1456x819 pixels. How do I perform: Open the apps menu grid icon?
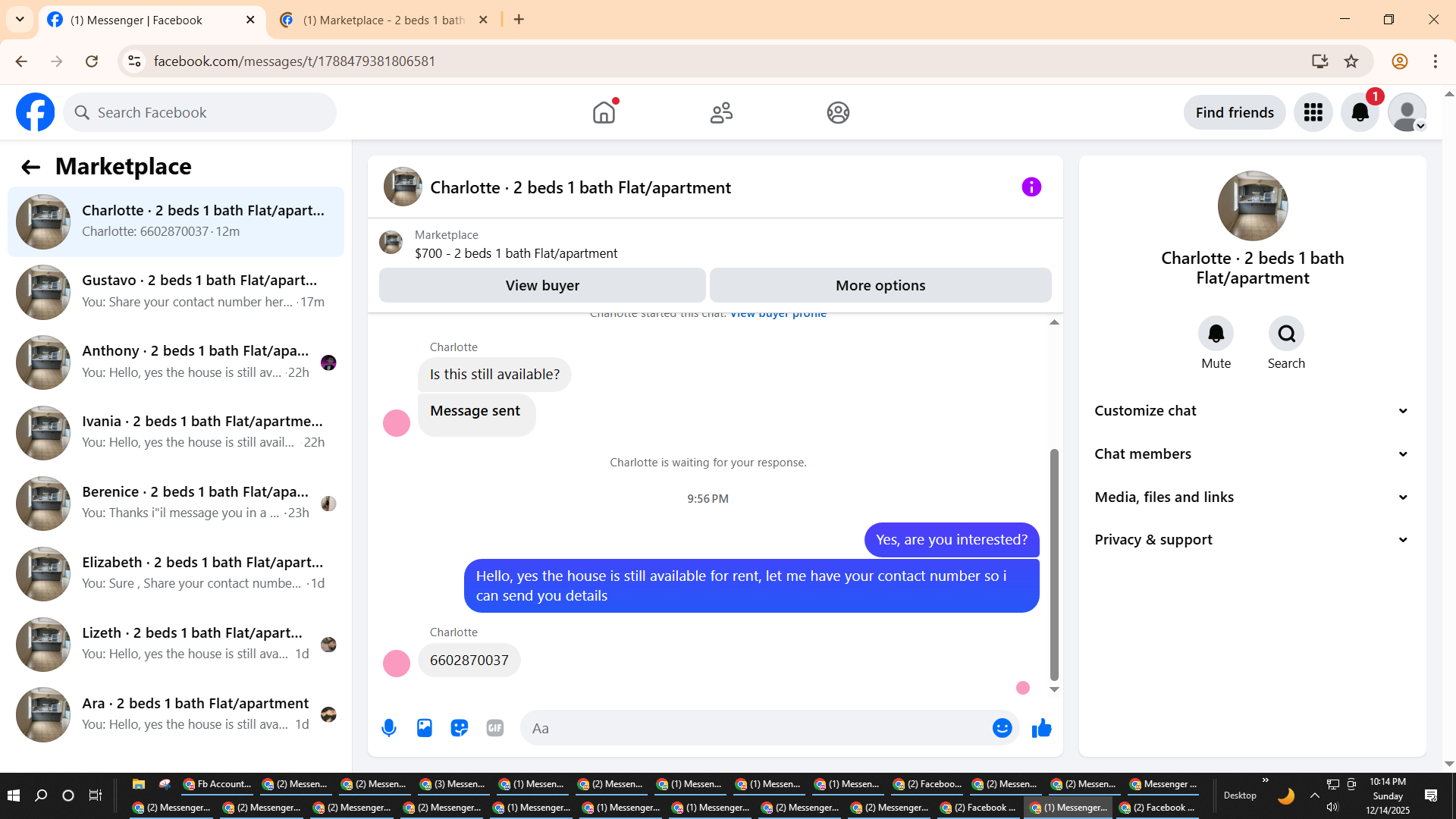(1313, 113)
